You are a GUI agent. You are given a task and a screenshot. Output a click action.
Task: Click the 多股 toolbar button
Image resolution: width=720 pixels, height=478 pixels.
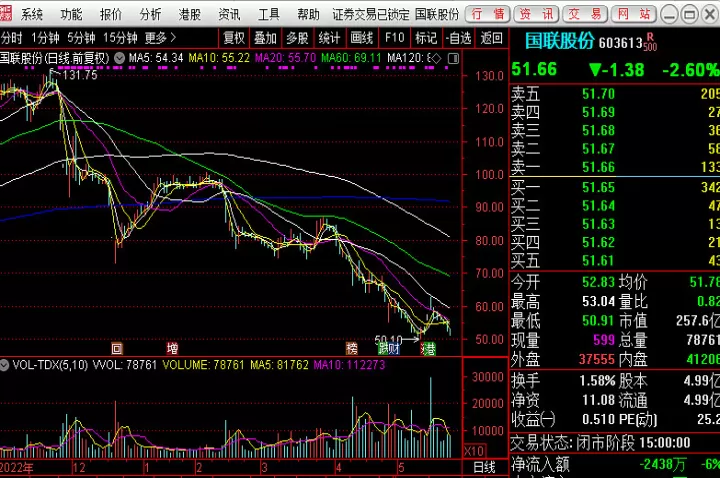coord(297,38)
